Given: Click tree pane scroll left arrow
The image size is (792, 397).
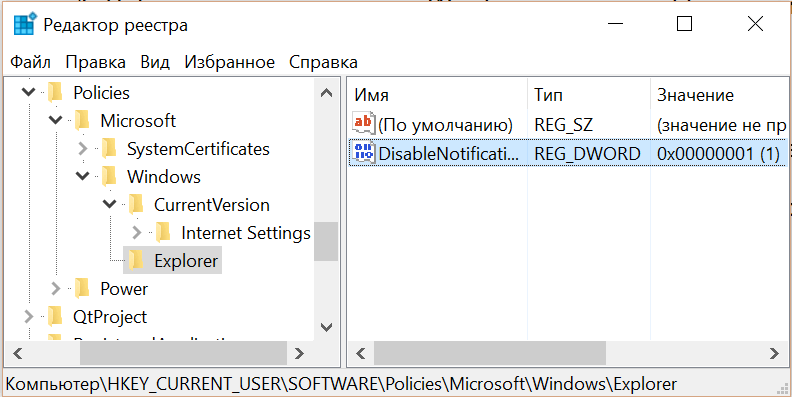Looking at the screenshot, I should (x=18, y=353).
